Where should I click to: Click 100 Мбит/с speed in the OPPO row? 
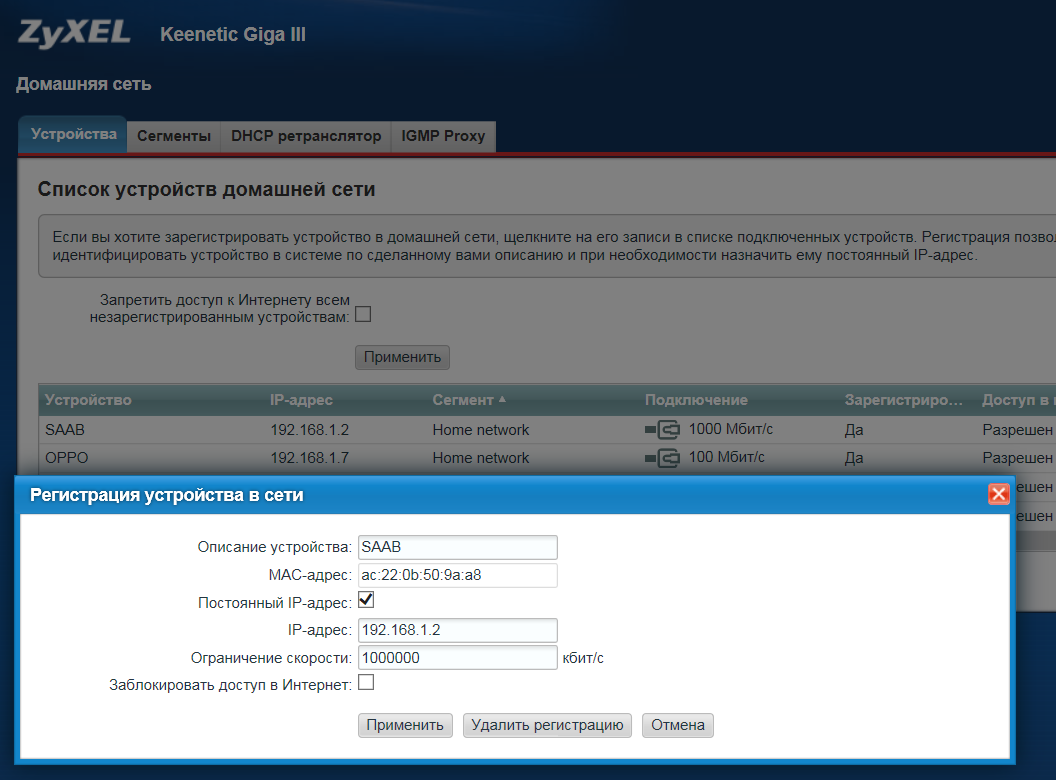pos(727,457)
